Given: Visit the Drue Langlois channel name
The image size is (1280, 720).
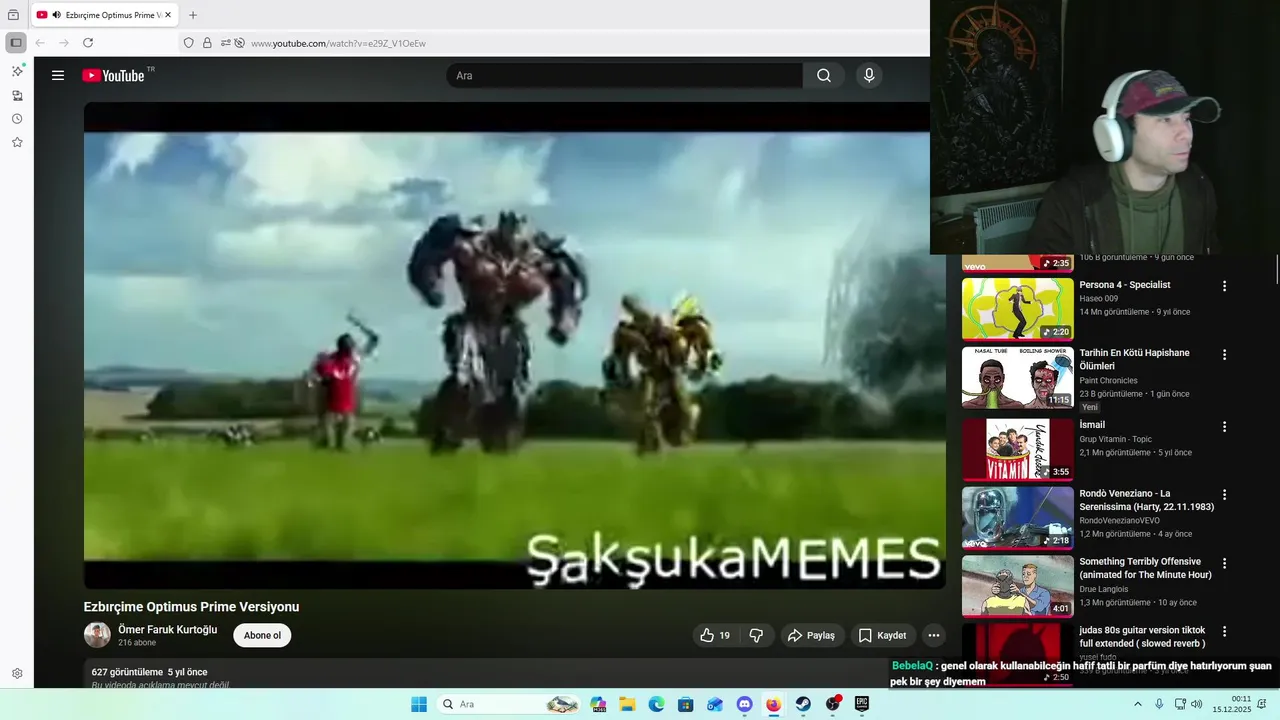Looking at the screenshot, I should [1104, 589].
